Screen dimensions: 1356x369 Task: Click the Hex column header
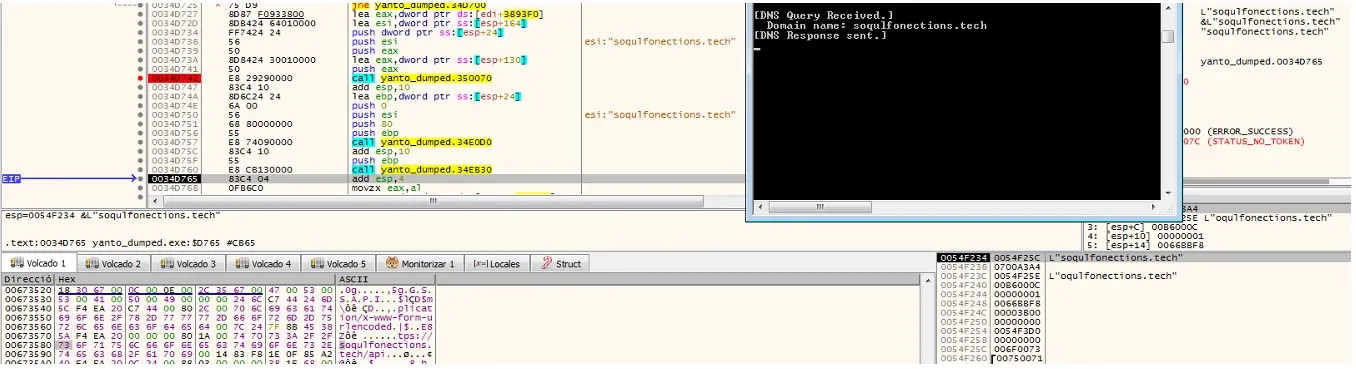pos(196,278)
